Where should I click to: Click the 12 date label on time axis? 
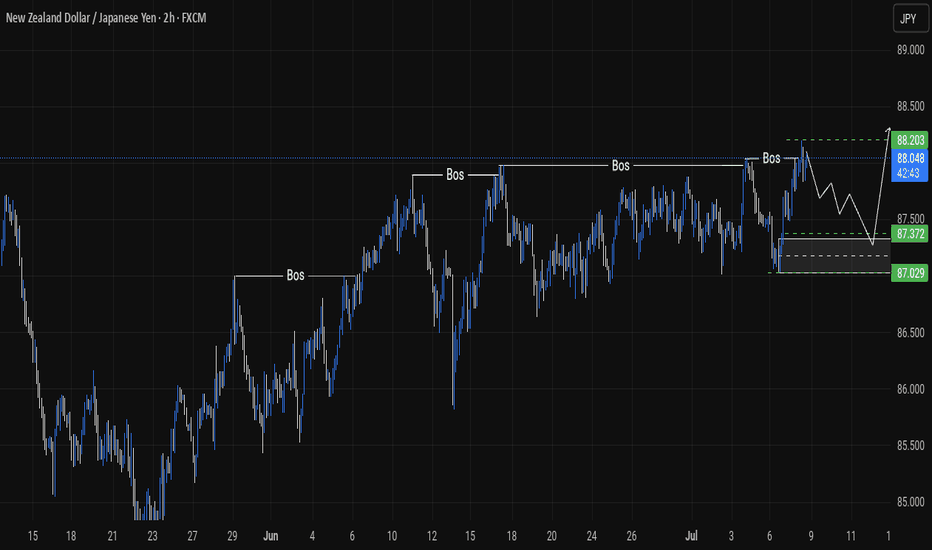pyautogui.click(x=432, y=536)
